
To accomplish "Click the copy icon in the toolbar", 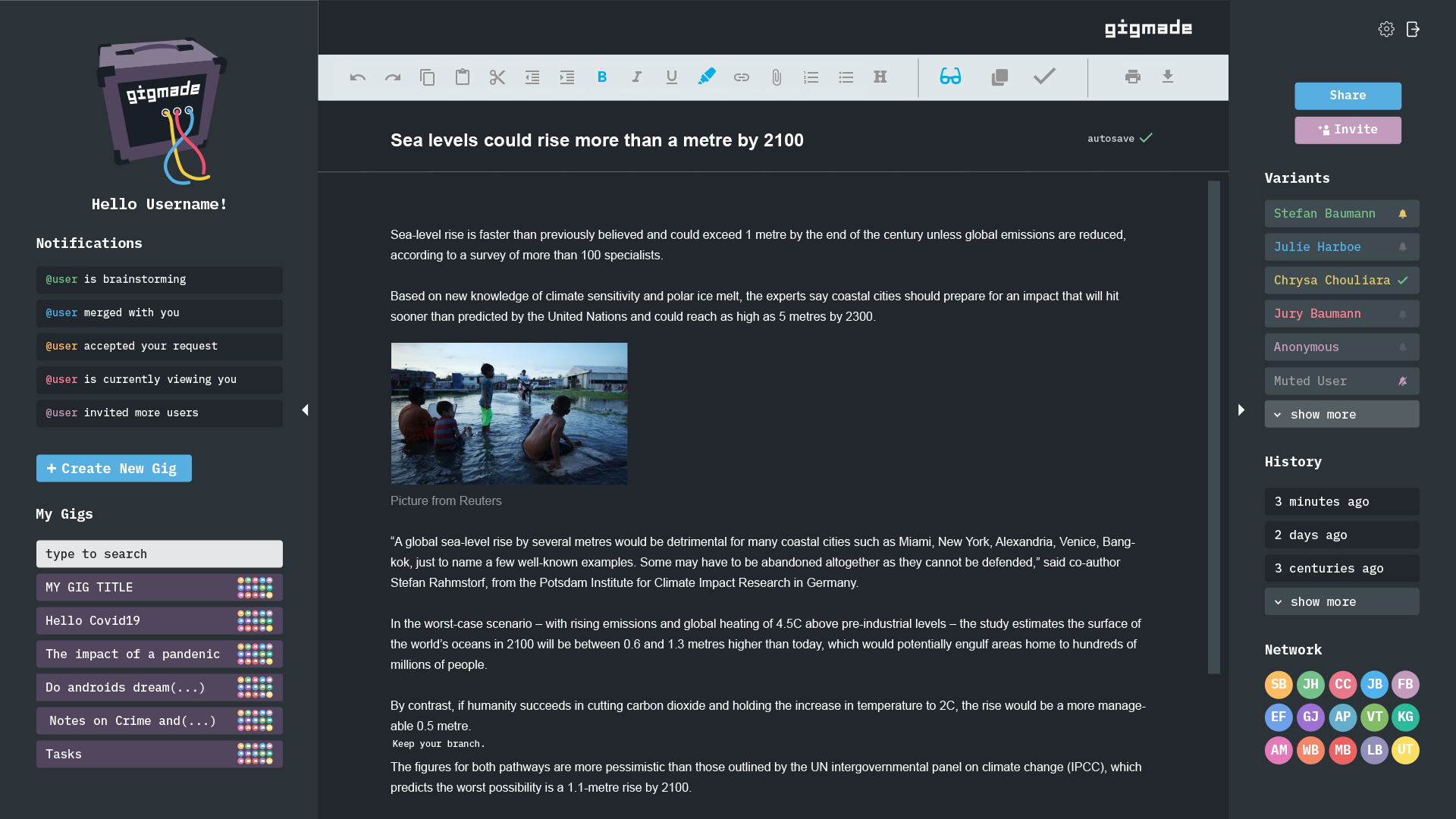I will [428, 77].
